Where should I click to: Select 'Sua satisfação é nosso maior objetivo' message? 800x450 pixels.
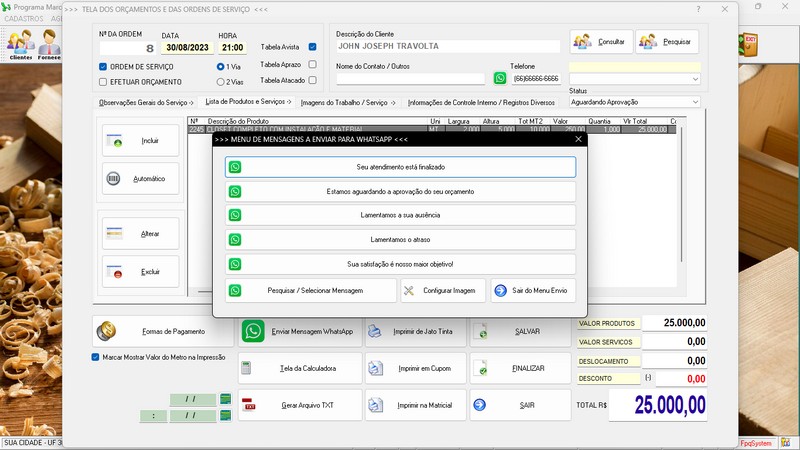point(401,264)
